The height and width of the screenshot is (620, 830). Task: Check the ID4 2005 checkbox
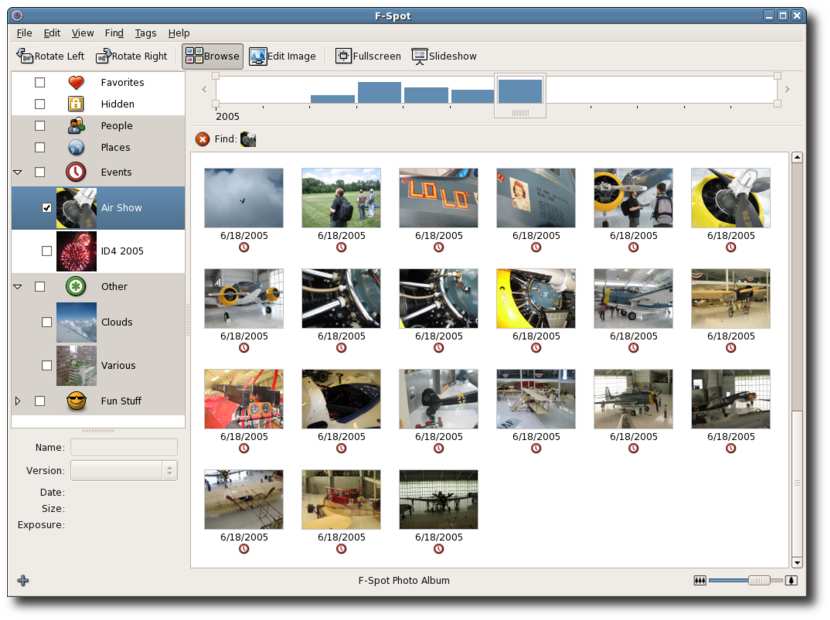click(47, 251)
